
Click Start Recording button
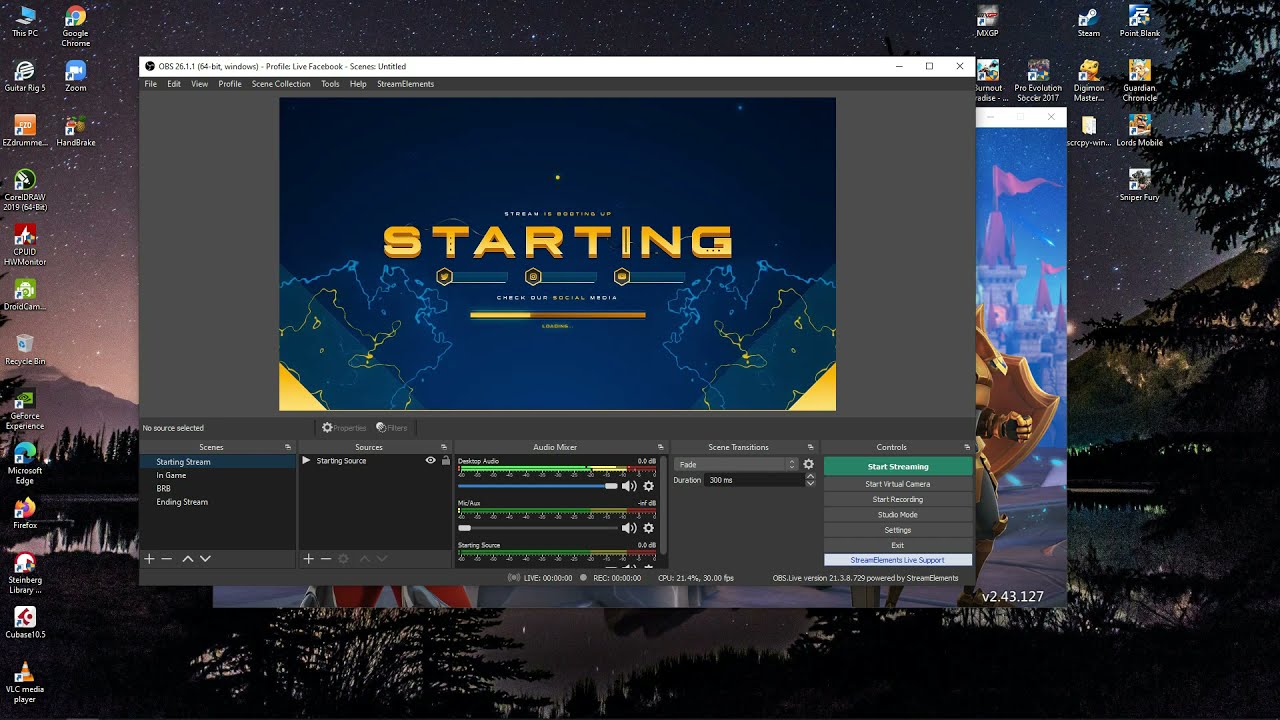(898, 499)
